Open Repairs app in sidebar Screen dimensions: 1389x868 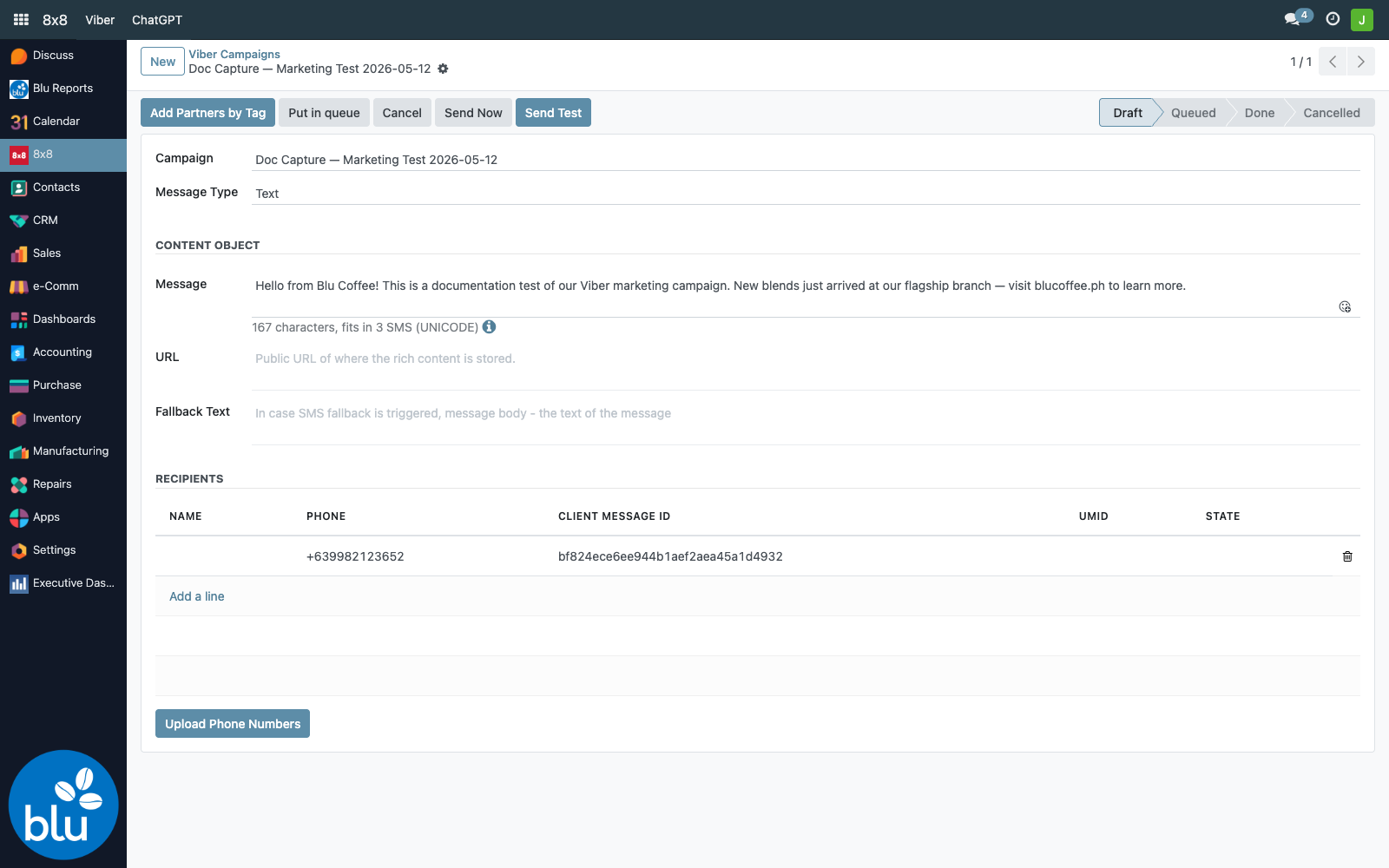[63, 484]
